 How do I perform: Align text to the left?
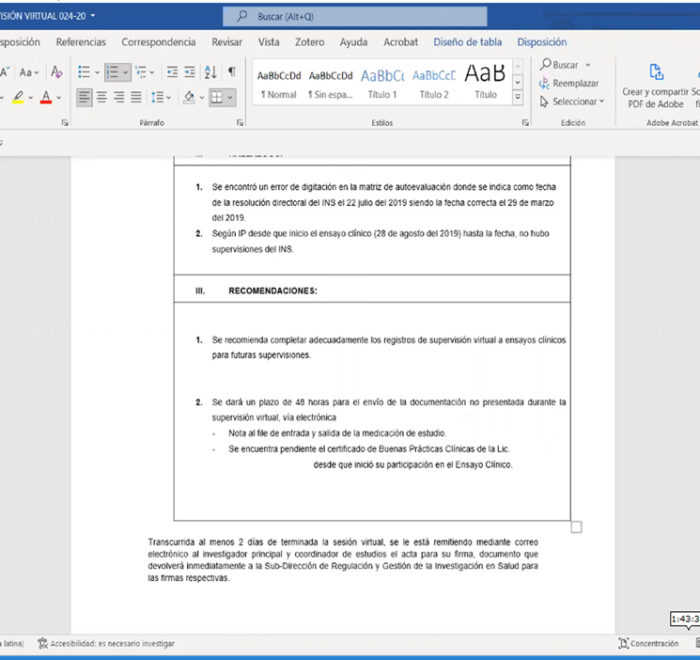84,97
